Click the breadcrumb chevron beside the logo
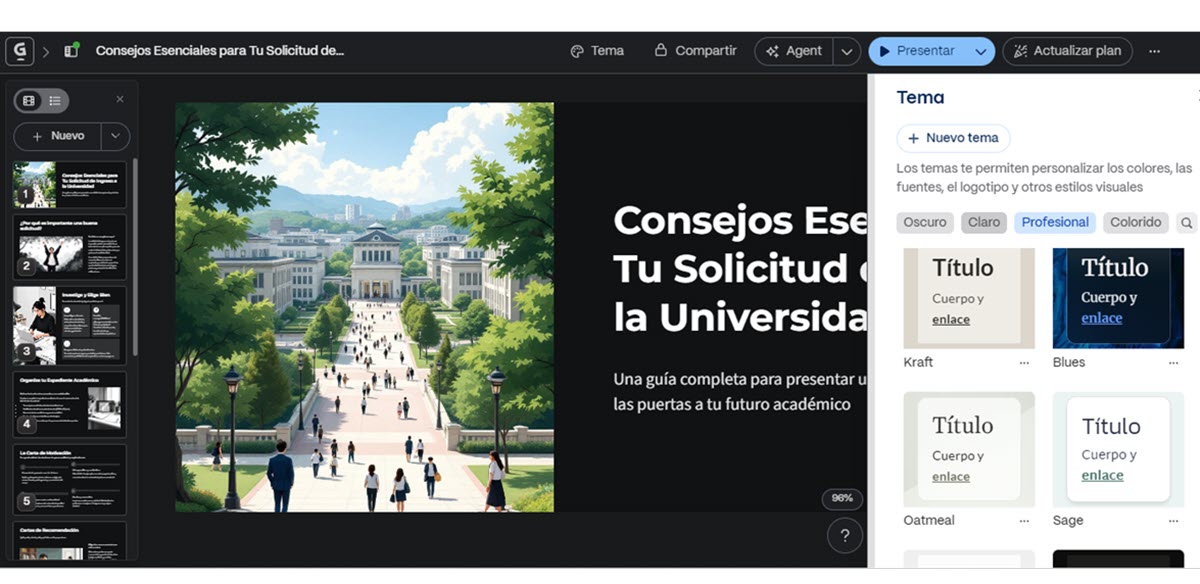Viewport: 1200px width, 584px height. click(x=46, y=51)
